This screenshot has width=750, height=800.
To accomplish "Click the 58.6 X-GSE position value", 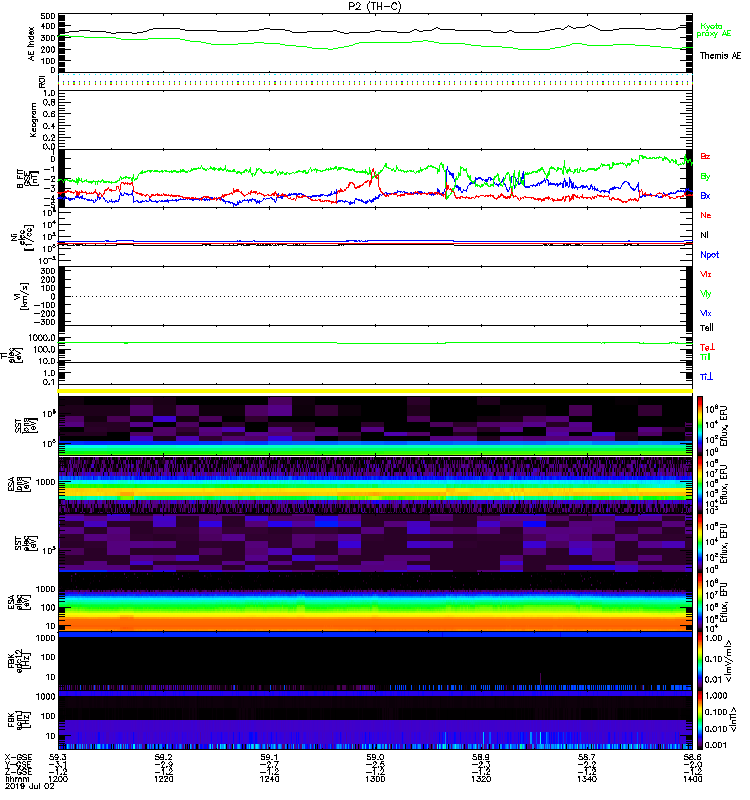I will pos(692,757).
